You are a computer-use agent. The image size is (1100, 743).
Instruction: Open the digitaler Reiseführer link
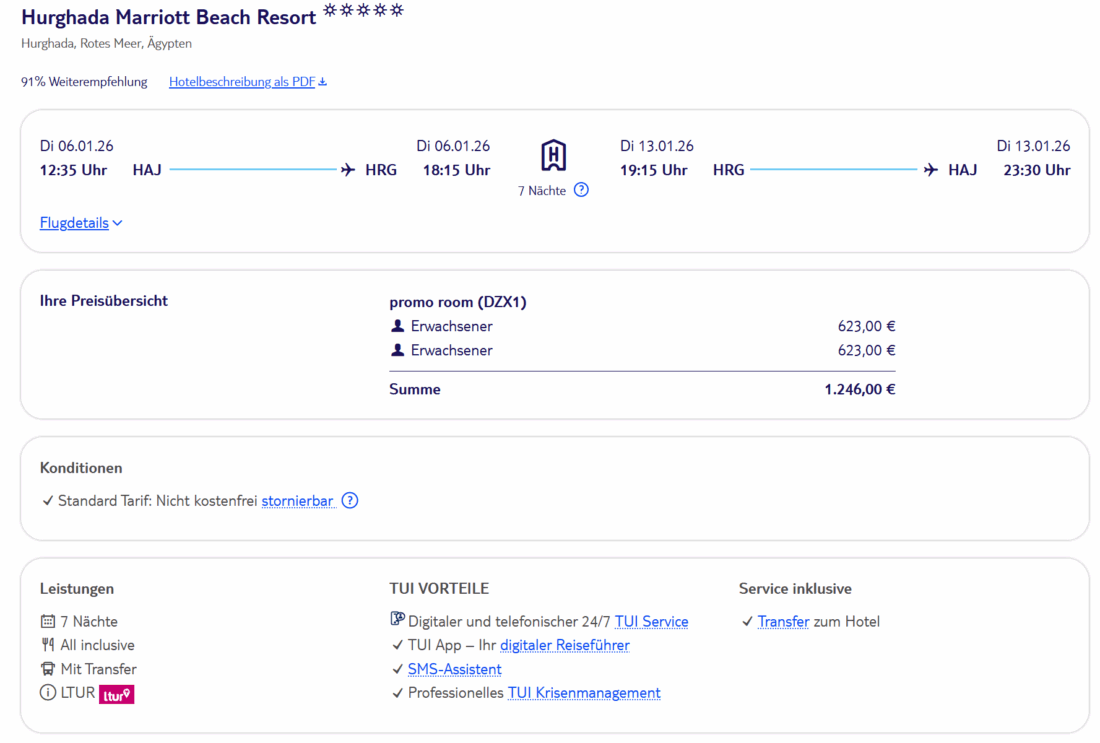point(564,646)
